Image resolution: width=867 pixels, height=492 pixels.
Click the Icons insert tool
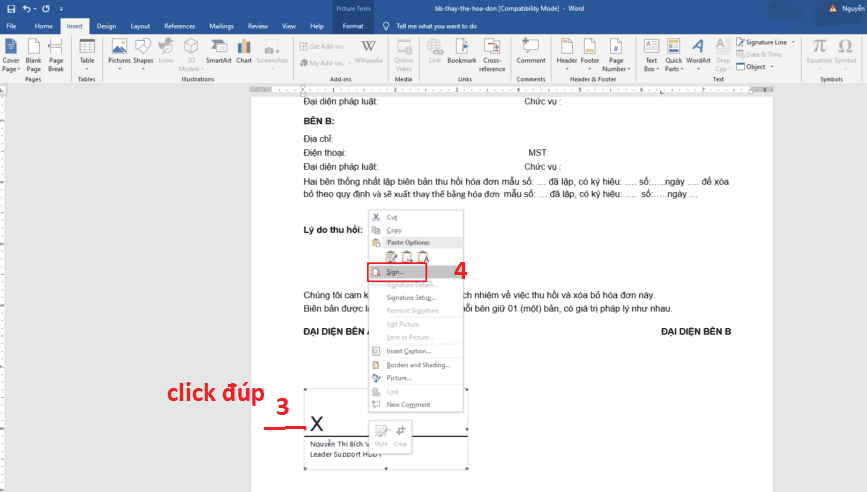click(x=166, y=51)
